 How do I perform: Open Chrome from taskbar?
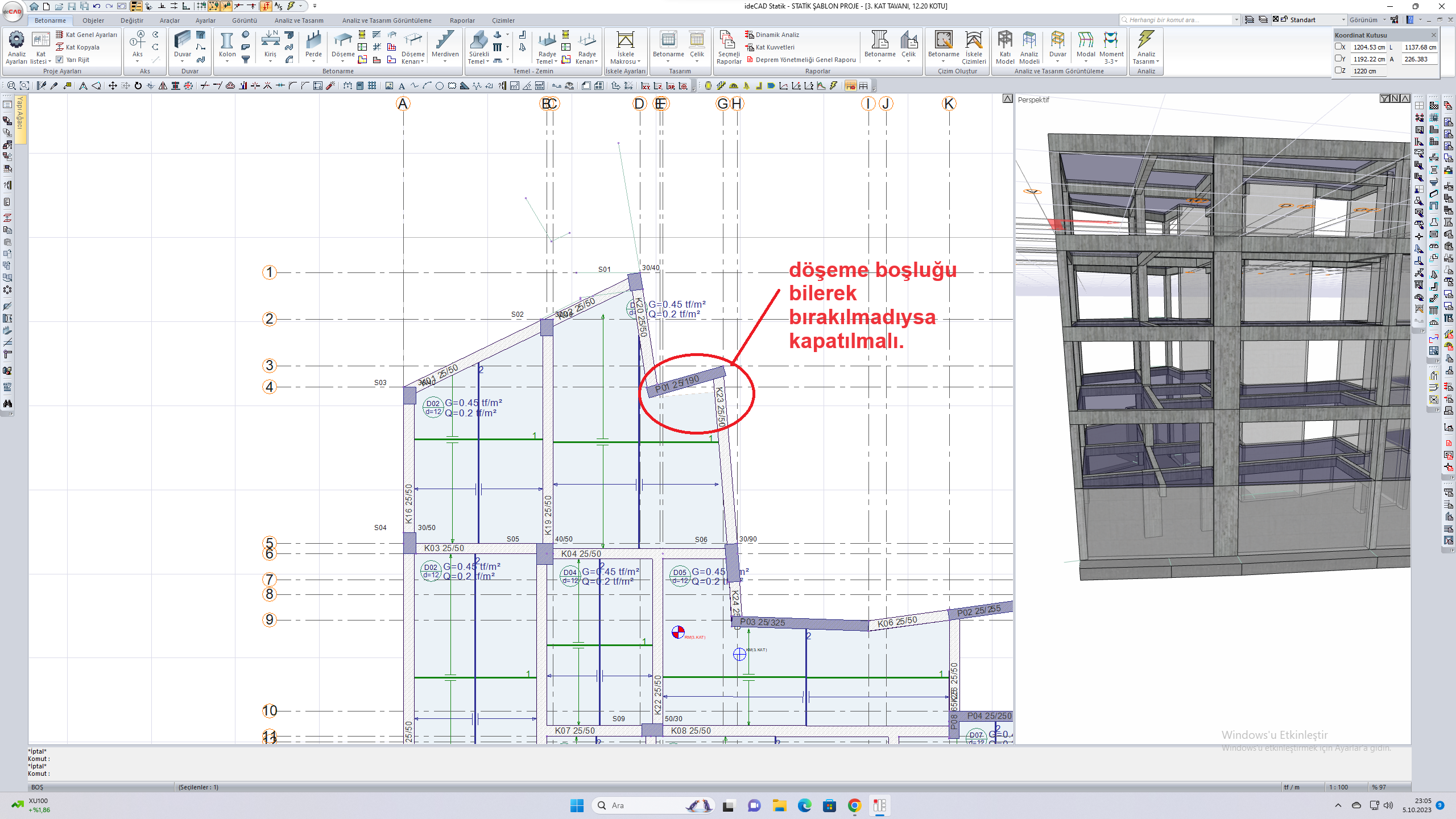point(854,805)
